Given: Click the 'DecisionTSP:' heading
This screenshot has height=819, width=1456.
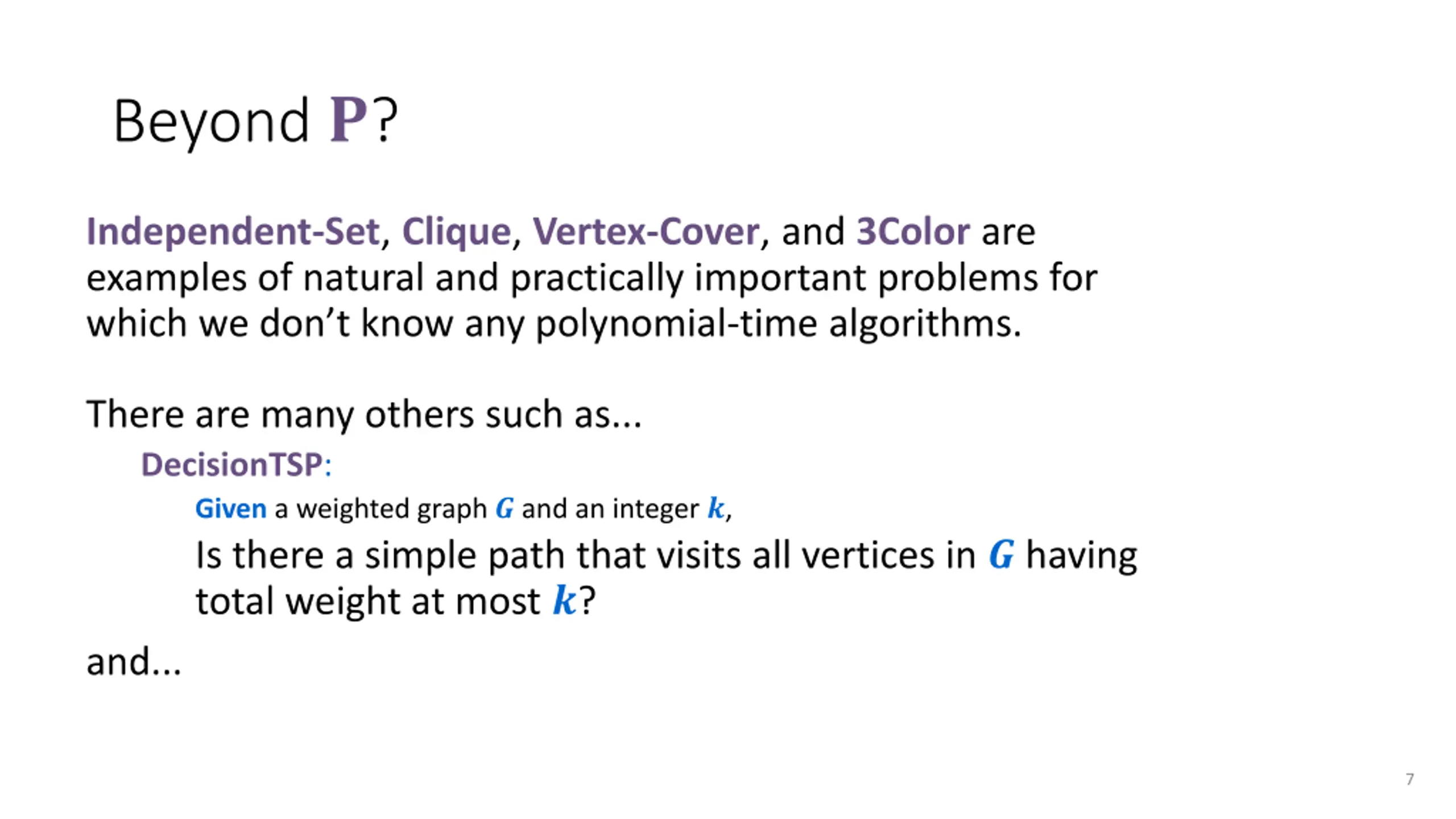Looking at the screenshot, I should click(x=236, y=465).
